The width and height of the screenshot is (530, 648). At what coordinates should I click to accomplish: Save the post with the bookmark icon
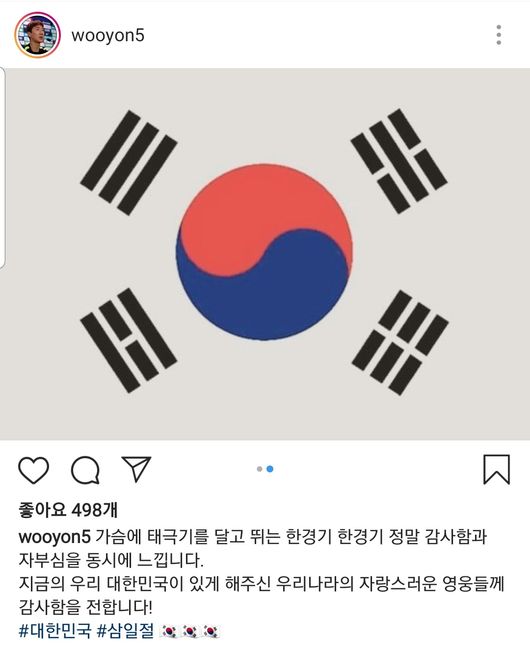[497, 469]
